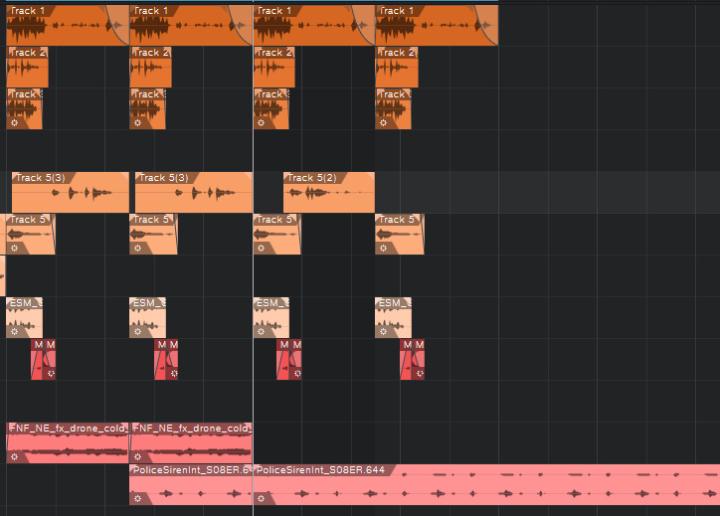Viewport: 720px width, 516px height.
Task: Click fade-out curve on first Track 1 clip
Action: tap(117, 25)
